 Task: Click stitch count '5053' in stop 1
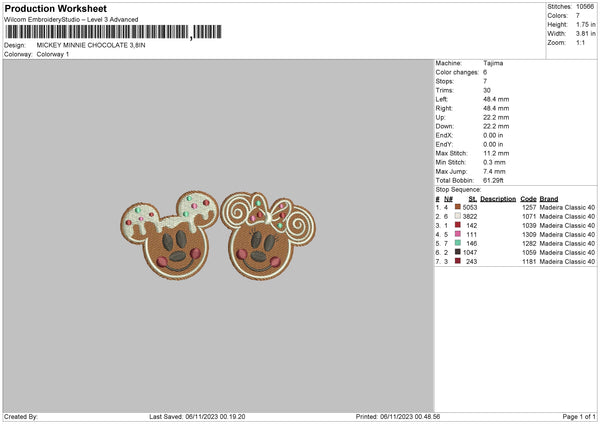(470, 207)
